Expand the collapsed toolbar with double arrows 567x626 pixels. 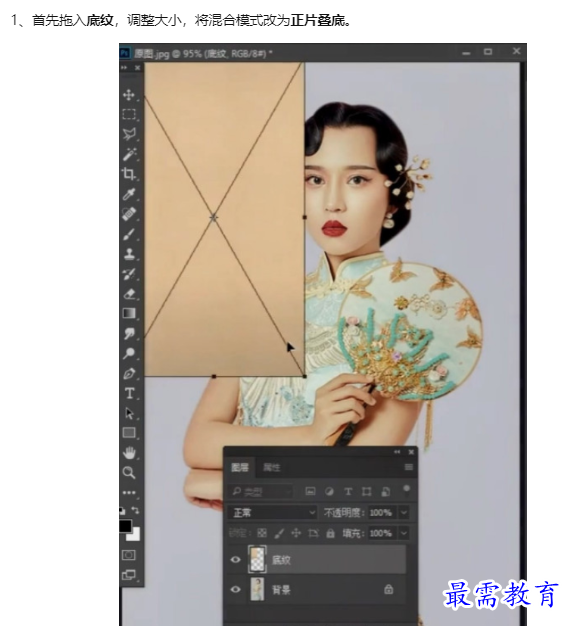point(124,68)
